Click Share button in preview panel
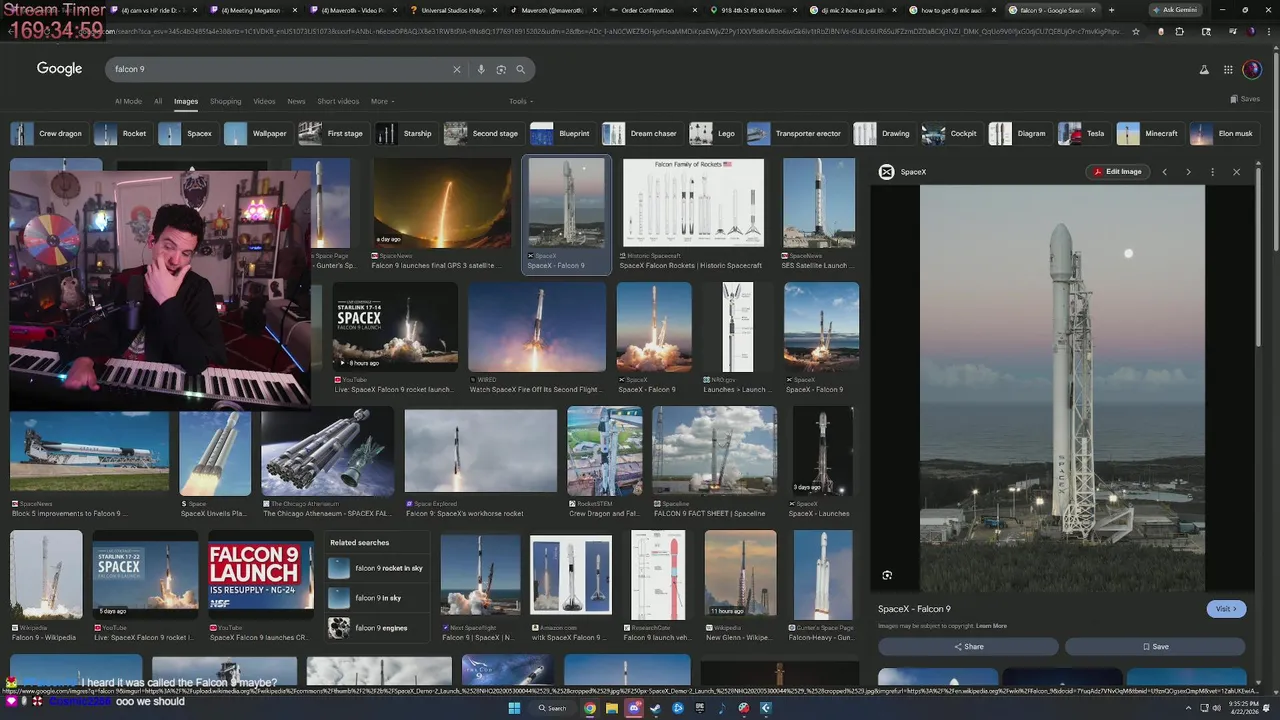1280x720 pixels. (968, 647)
